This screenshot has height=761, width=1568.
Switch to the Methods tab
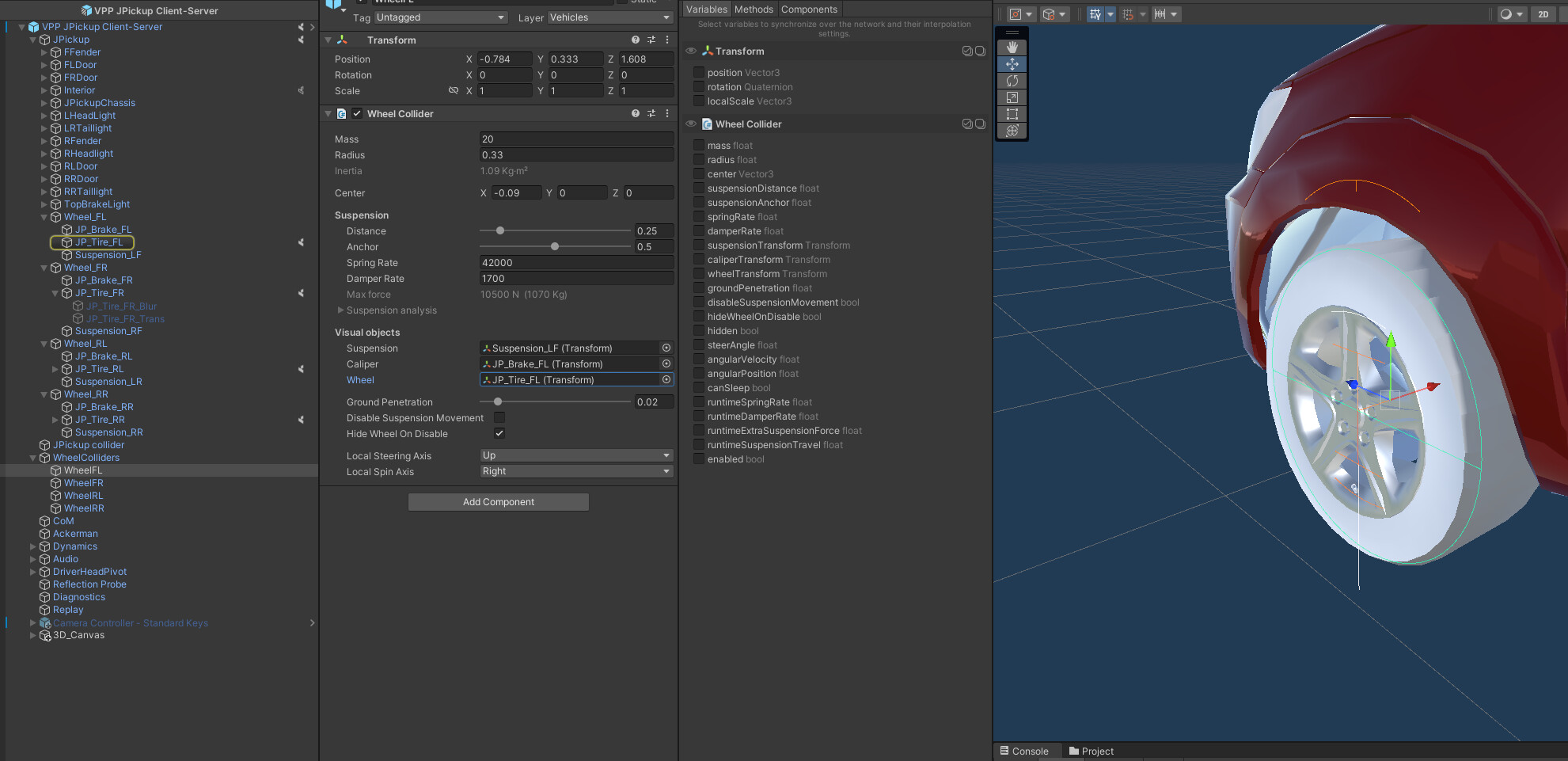point(754,10)
